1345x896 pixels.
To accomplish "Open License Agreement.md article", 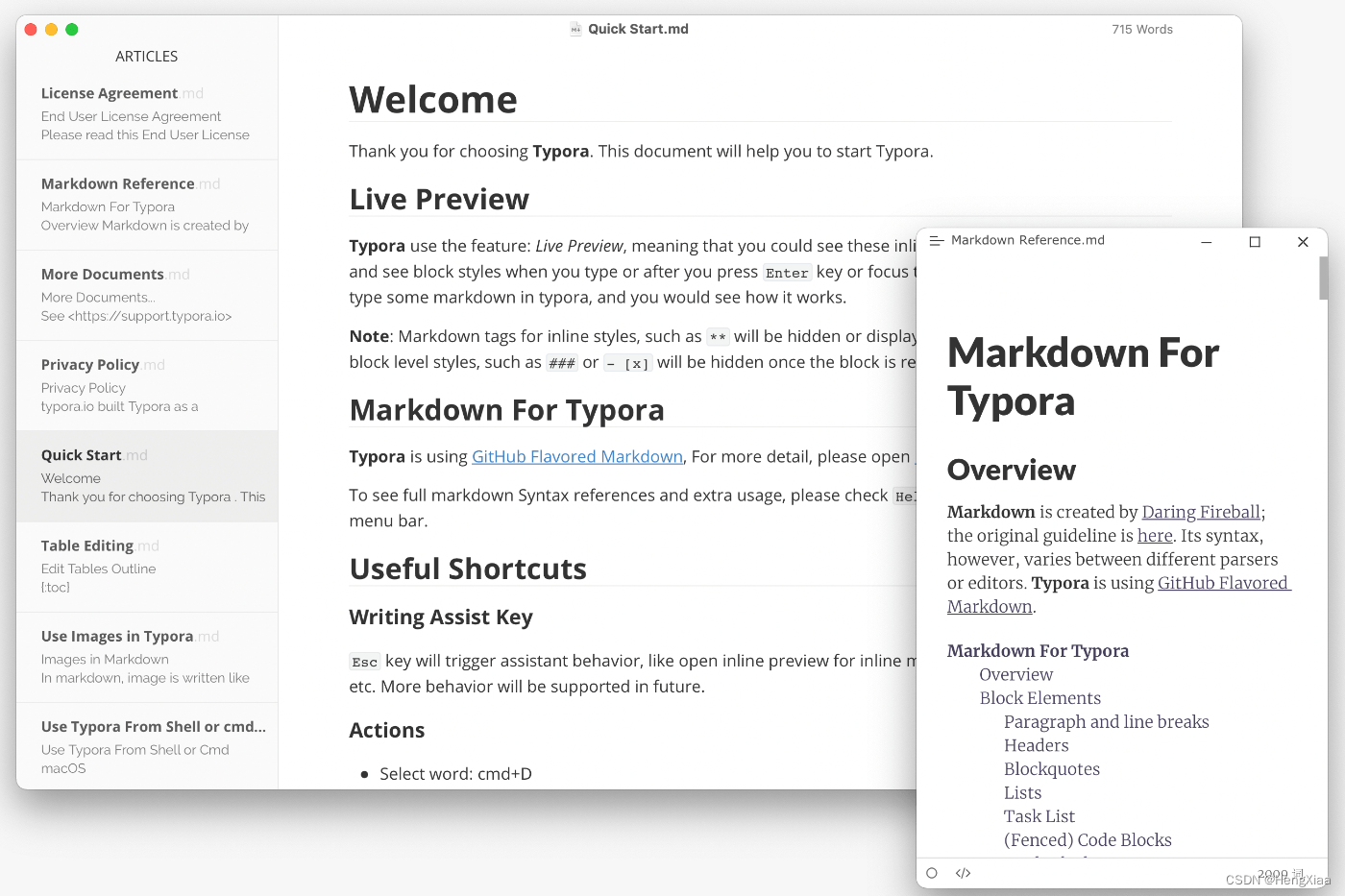I will pos(147,114).
